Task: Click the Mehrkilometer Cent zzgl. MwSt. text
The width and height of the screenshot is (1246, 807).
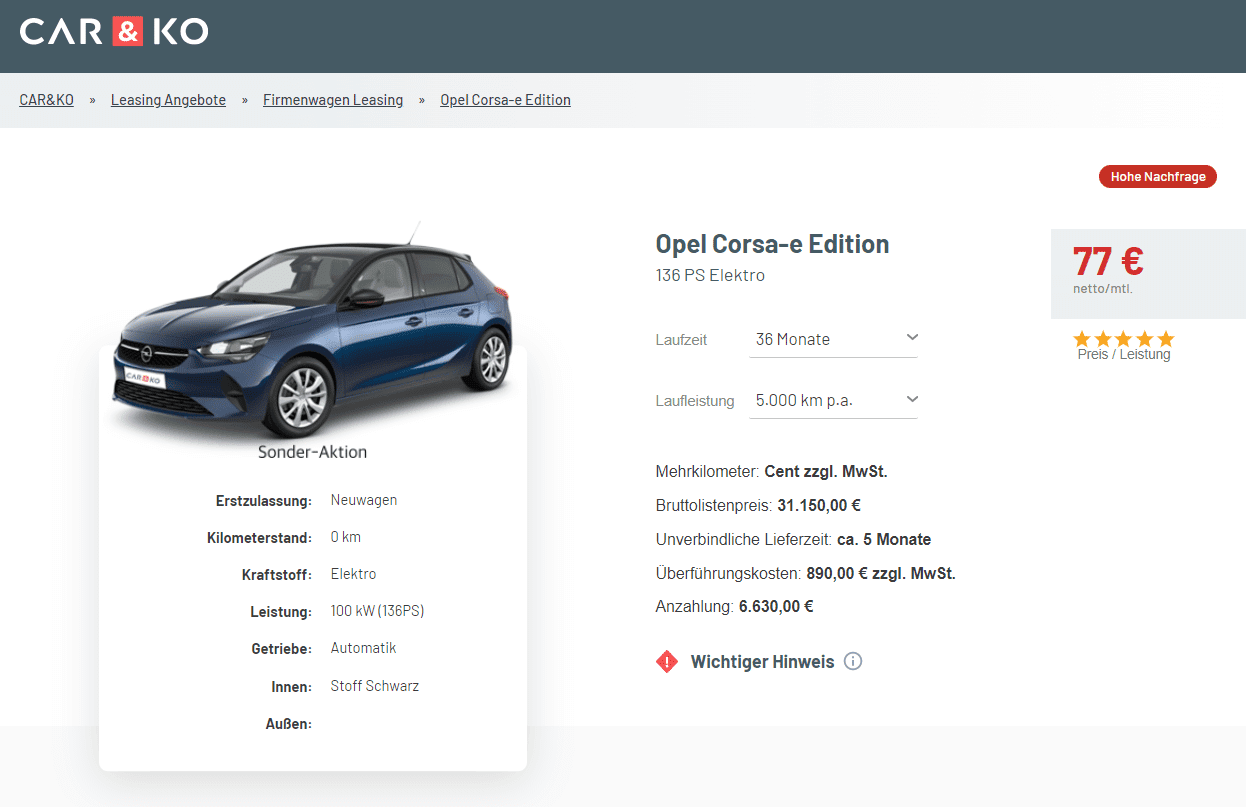Action: (772, 471)
